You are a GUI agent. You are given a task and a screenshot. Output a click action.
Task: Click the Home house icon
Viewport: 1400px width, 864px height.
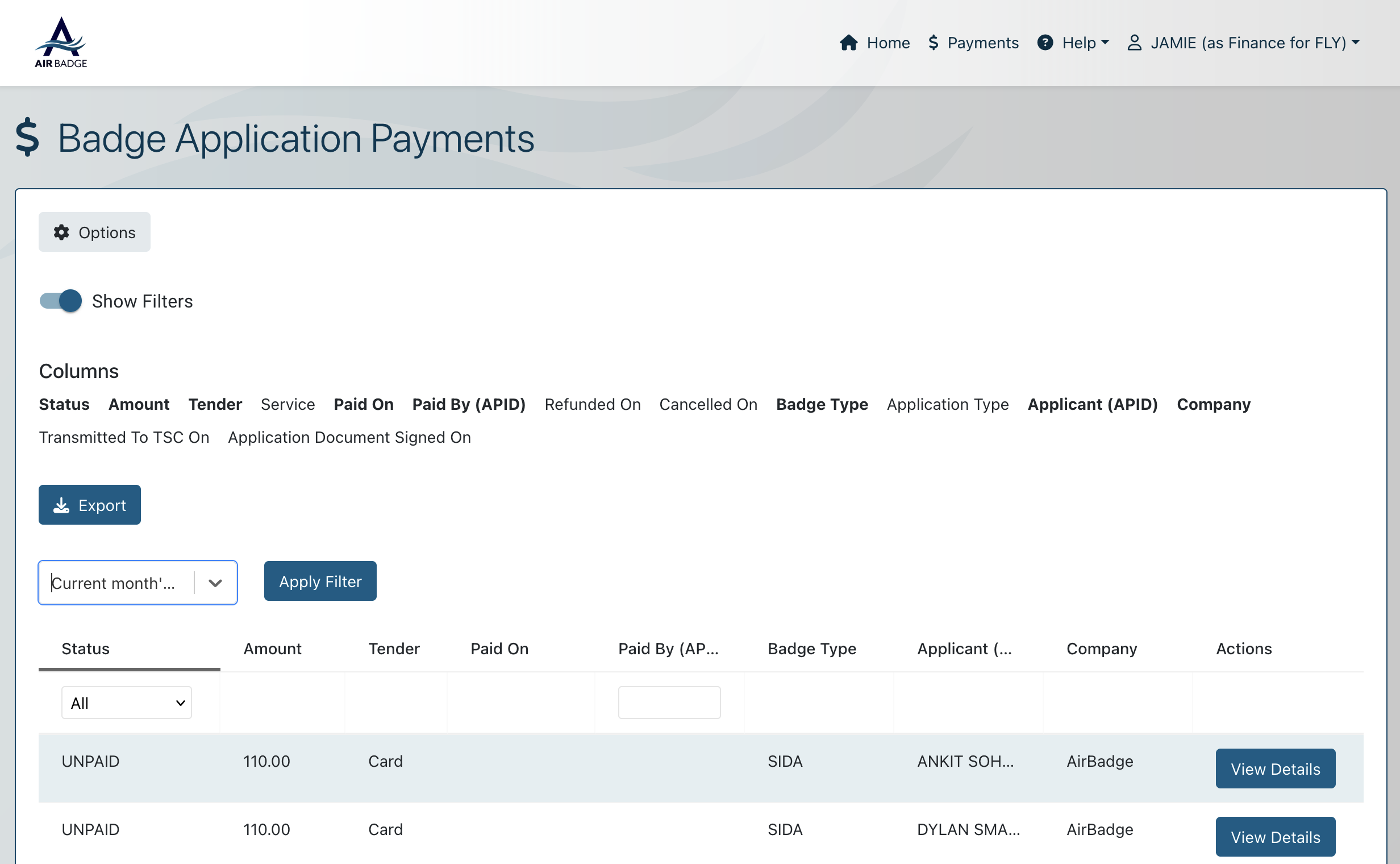pos(848,43)
